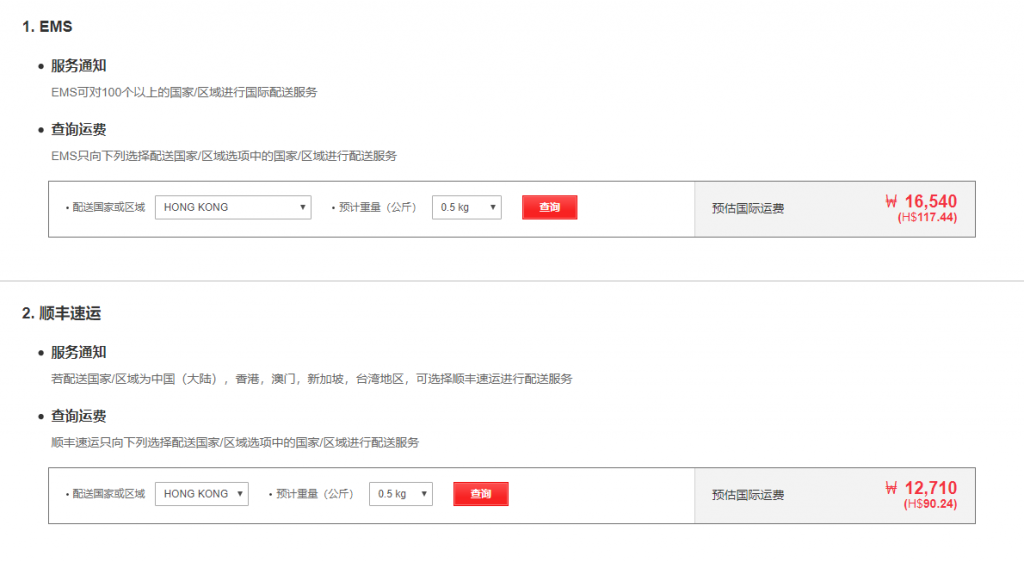This screenshot has height=562, width=1024.
Task: Click the 预估国际运费 label in EMS row
Action: (x=748, y=209)
